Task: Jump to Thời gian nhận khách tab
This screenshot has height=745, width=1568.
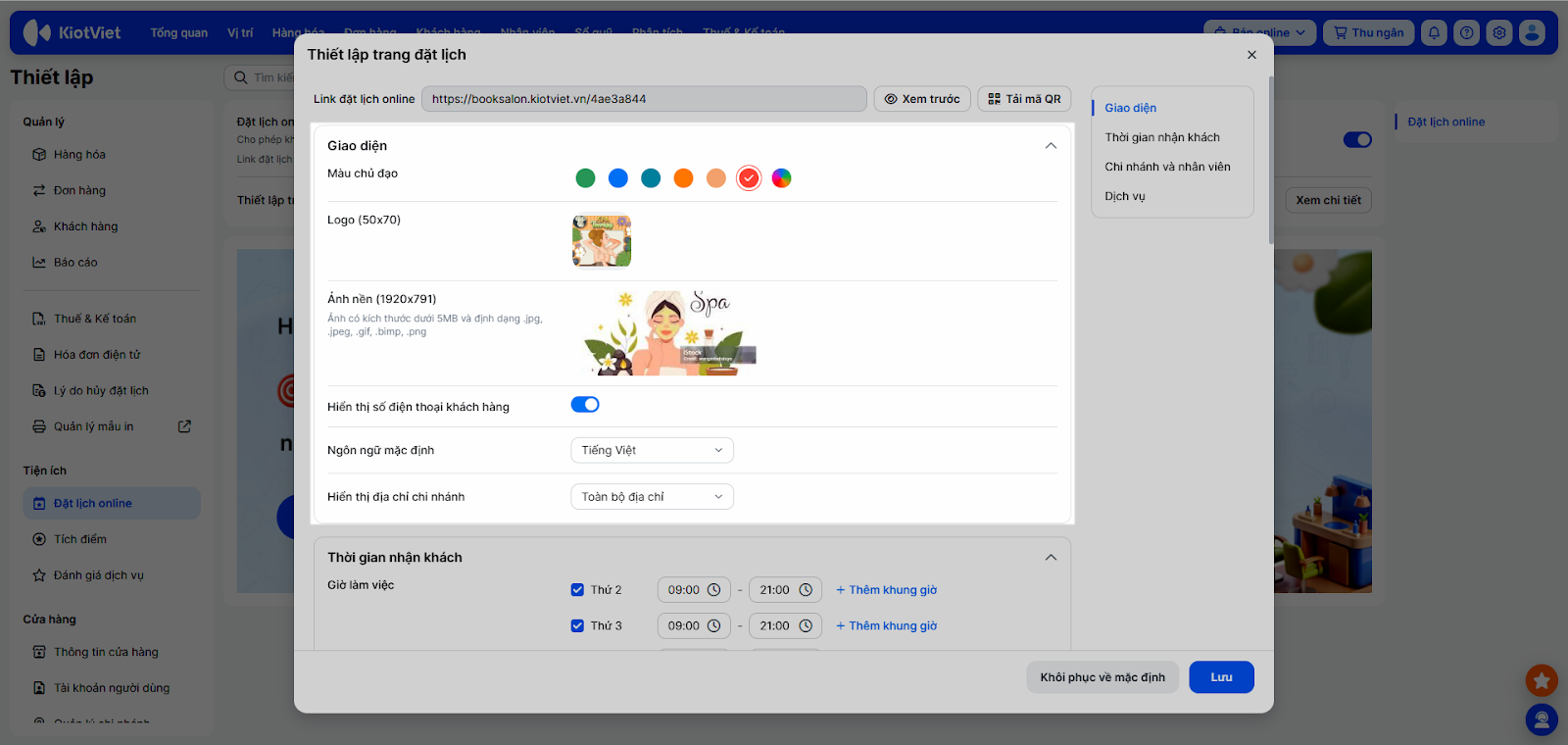Action: (x=1162, y=137)
